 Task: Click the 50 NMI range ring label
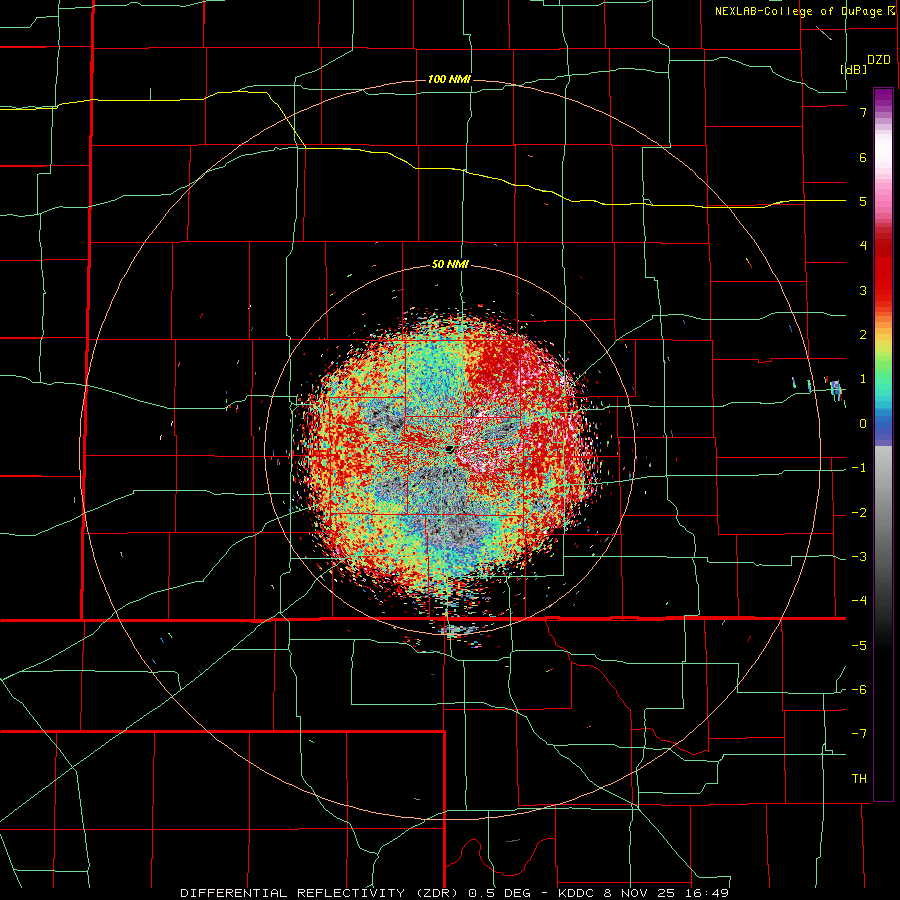450,265
